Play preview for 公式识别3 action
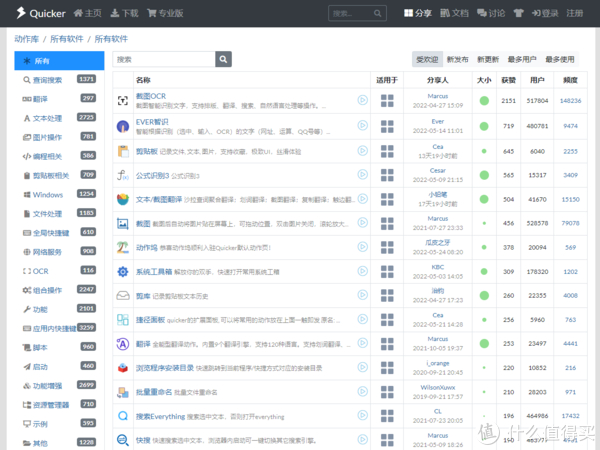Image resolution: width=600 pixels, height=450 pixels. click(362, 174)
